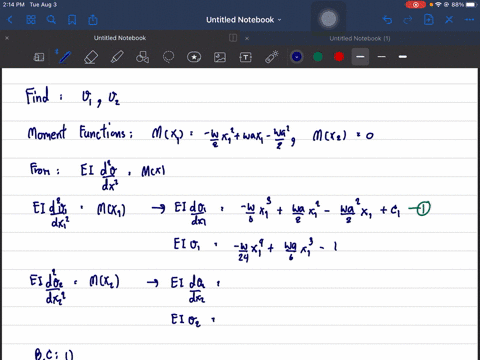This screenshot has width=480, height=360.
Task: Select the thickest stroke width
Action: [x=403, y=57]
